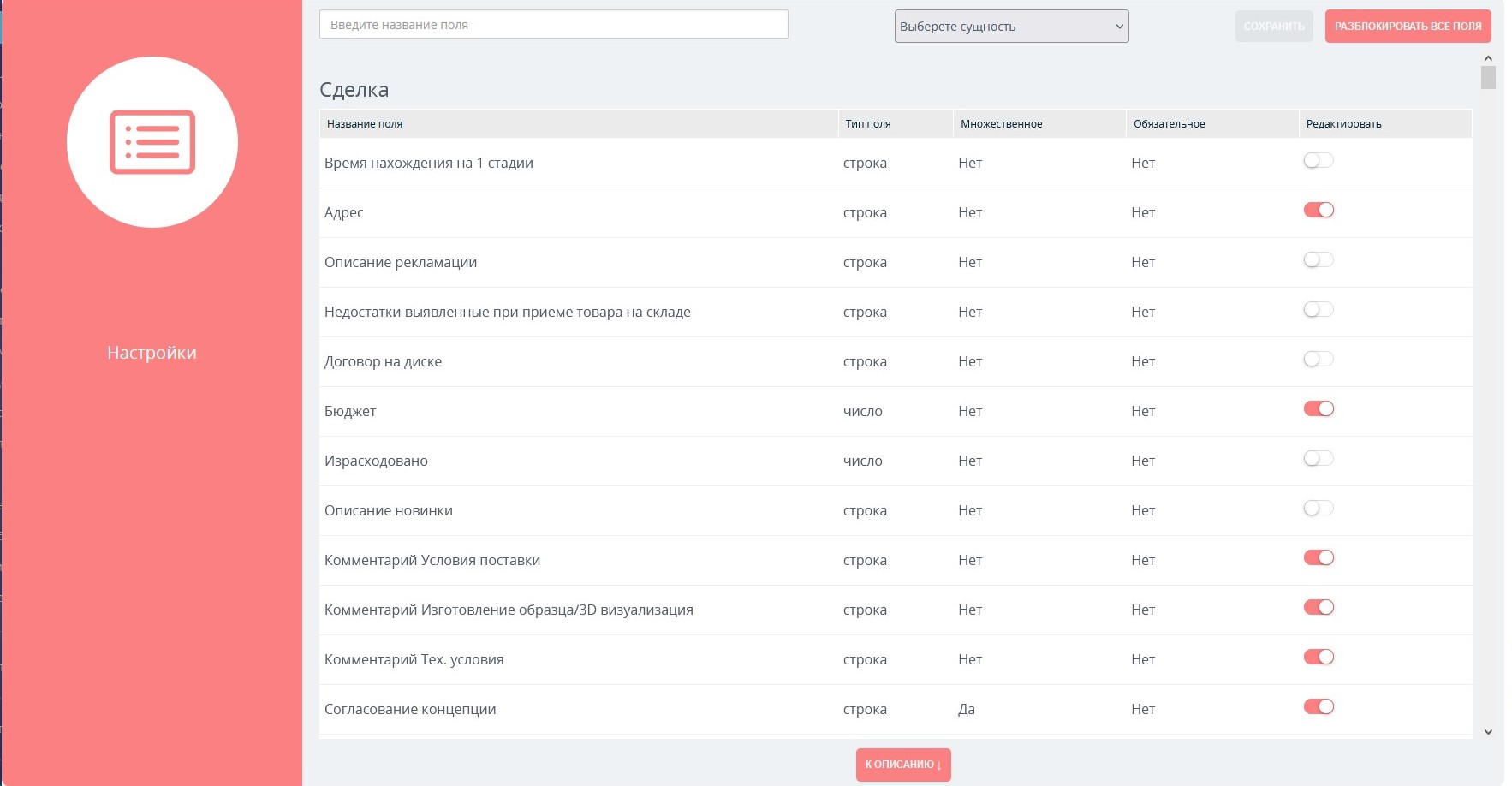This screenshot has width=1512, height=786.
Task: Enable Договор на диске edit switch
Action: (x=1318, y=360)
